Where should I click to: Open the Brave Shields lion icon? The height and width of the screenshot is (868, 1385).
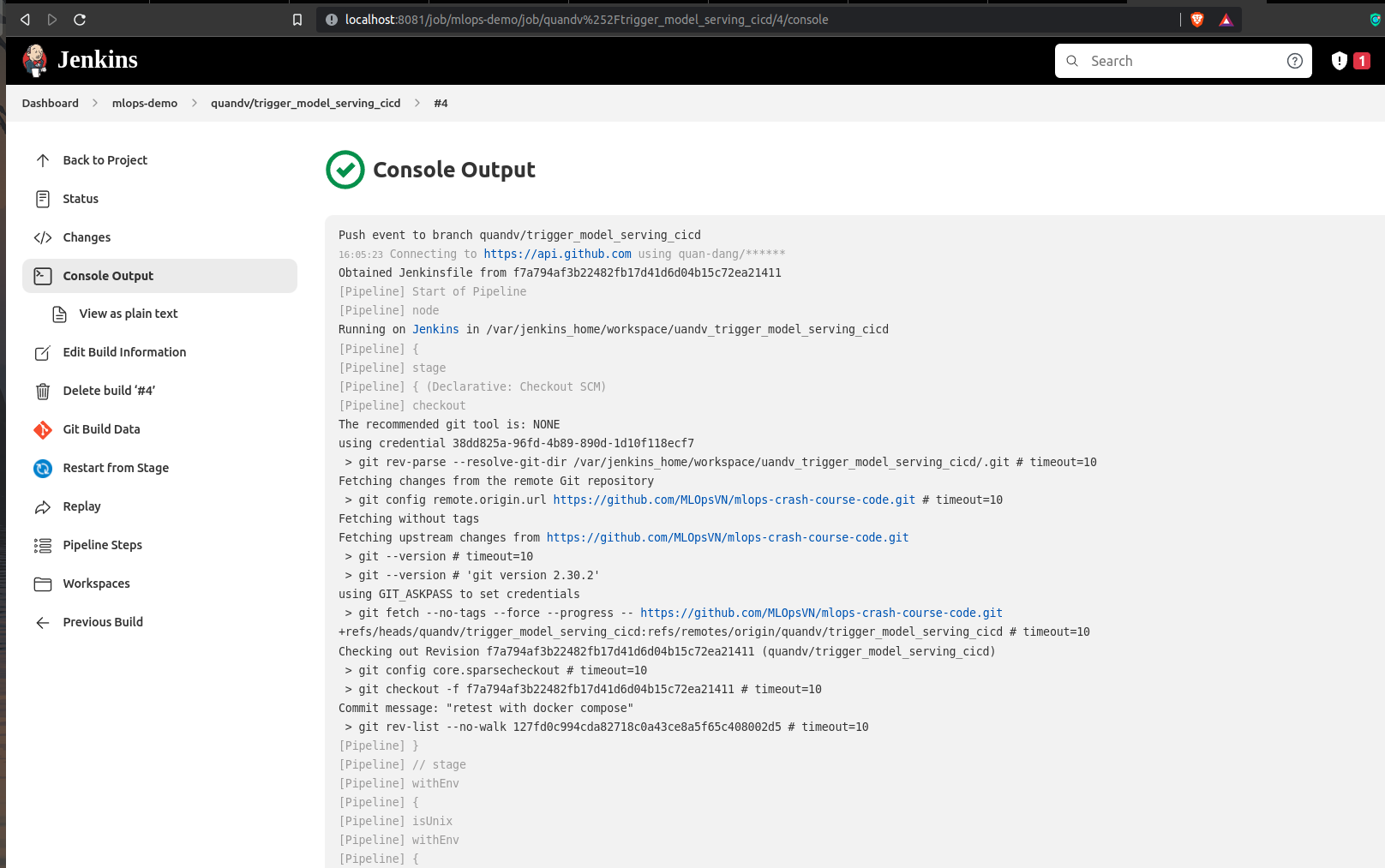1197,20
